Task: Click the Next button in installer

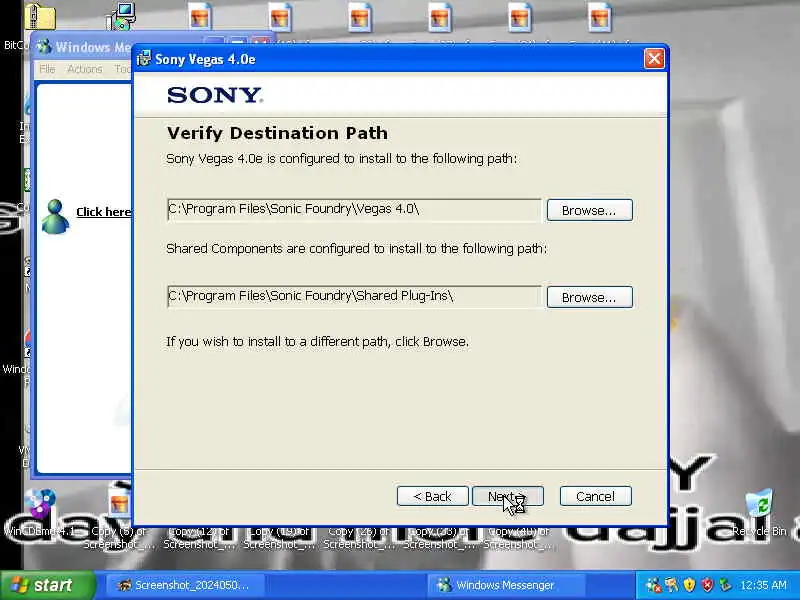Action: point(508,496)
